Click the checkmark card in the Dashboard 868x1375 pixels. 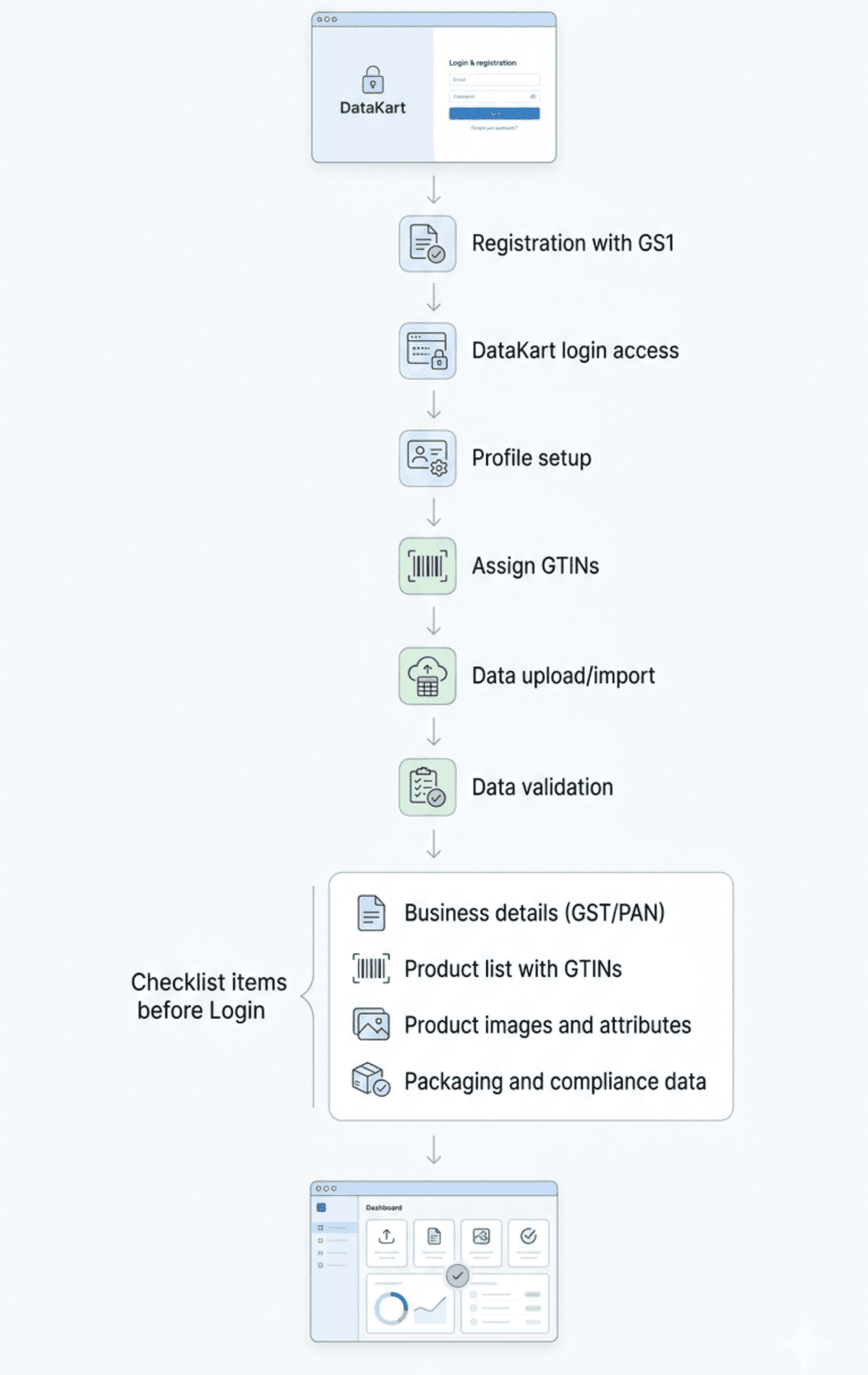(x=528, y=1242)
